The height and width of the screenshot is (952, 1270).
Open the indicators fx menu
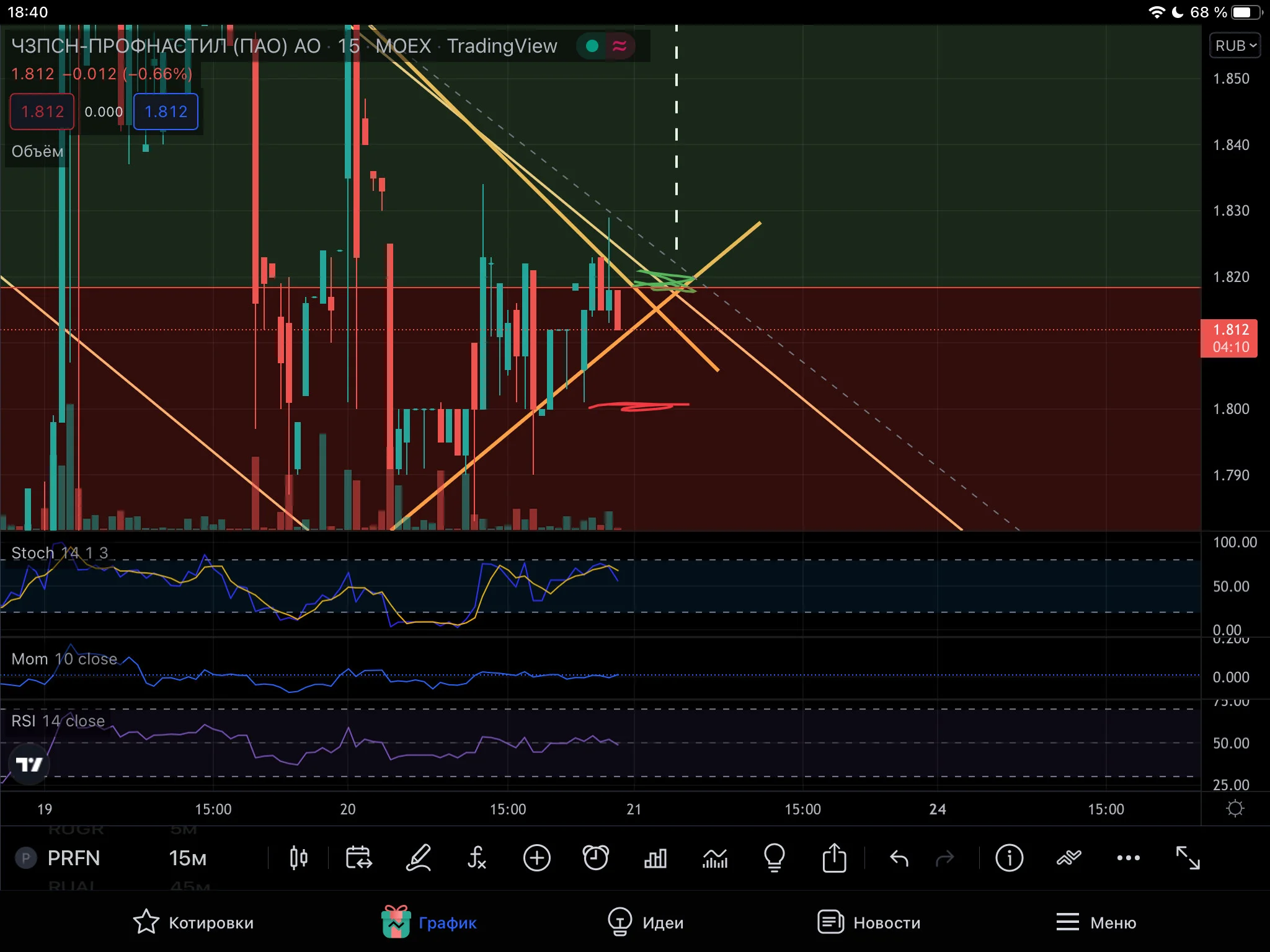476,858
